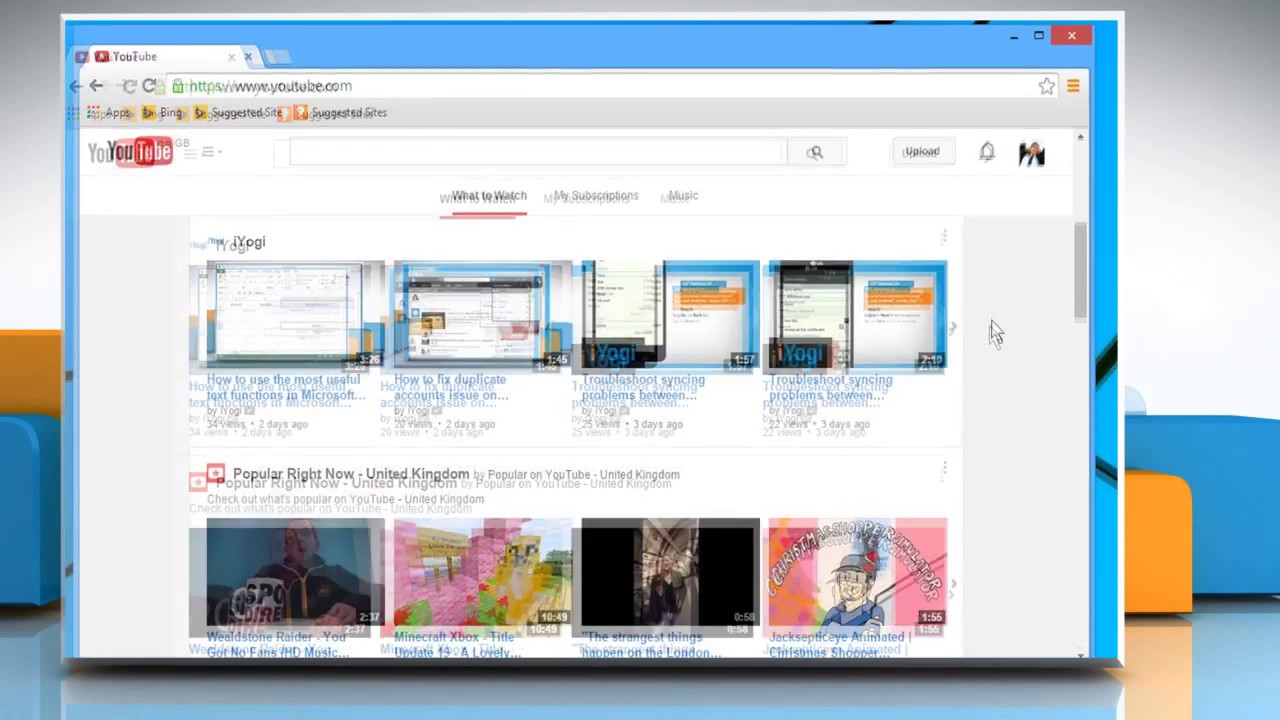The width and height of the screenshot is (1280, 720).
Task: Switch to My Subscriptions tab
Action: [x=596, y=196]
